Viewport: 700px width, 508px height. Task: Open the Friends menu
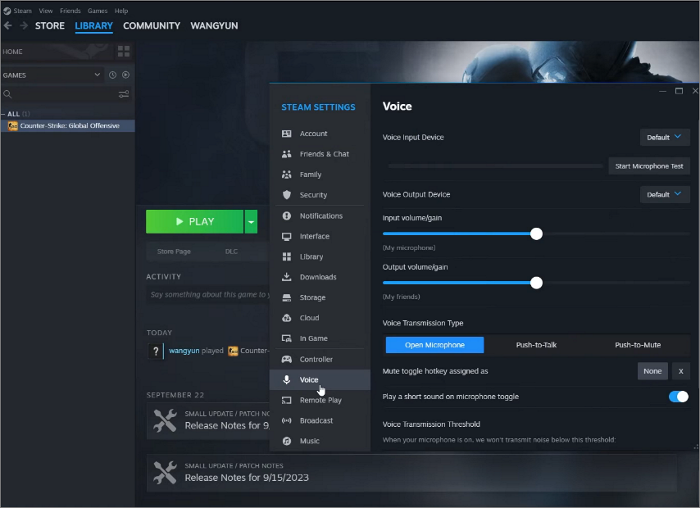70,11
